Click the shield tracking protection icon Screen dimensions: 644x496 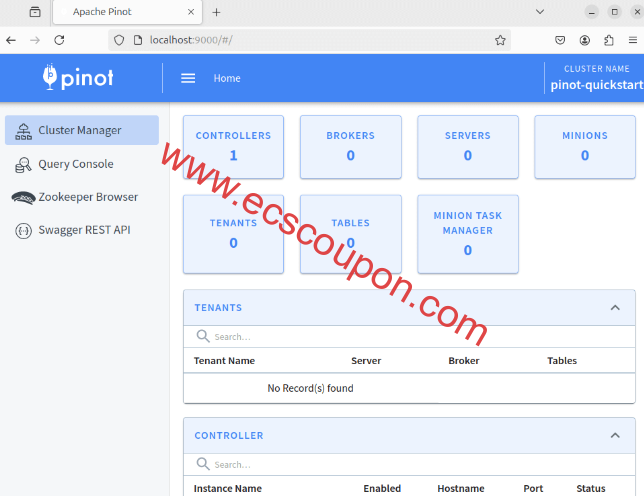point(119,40)
